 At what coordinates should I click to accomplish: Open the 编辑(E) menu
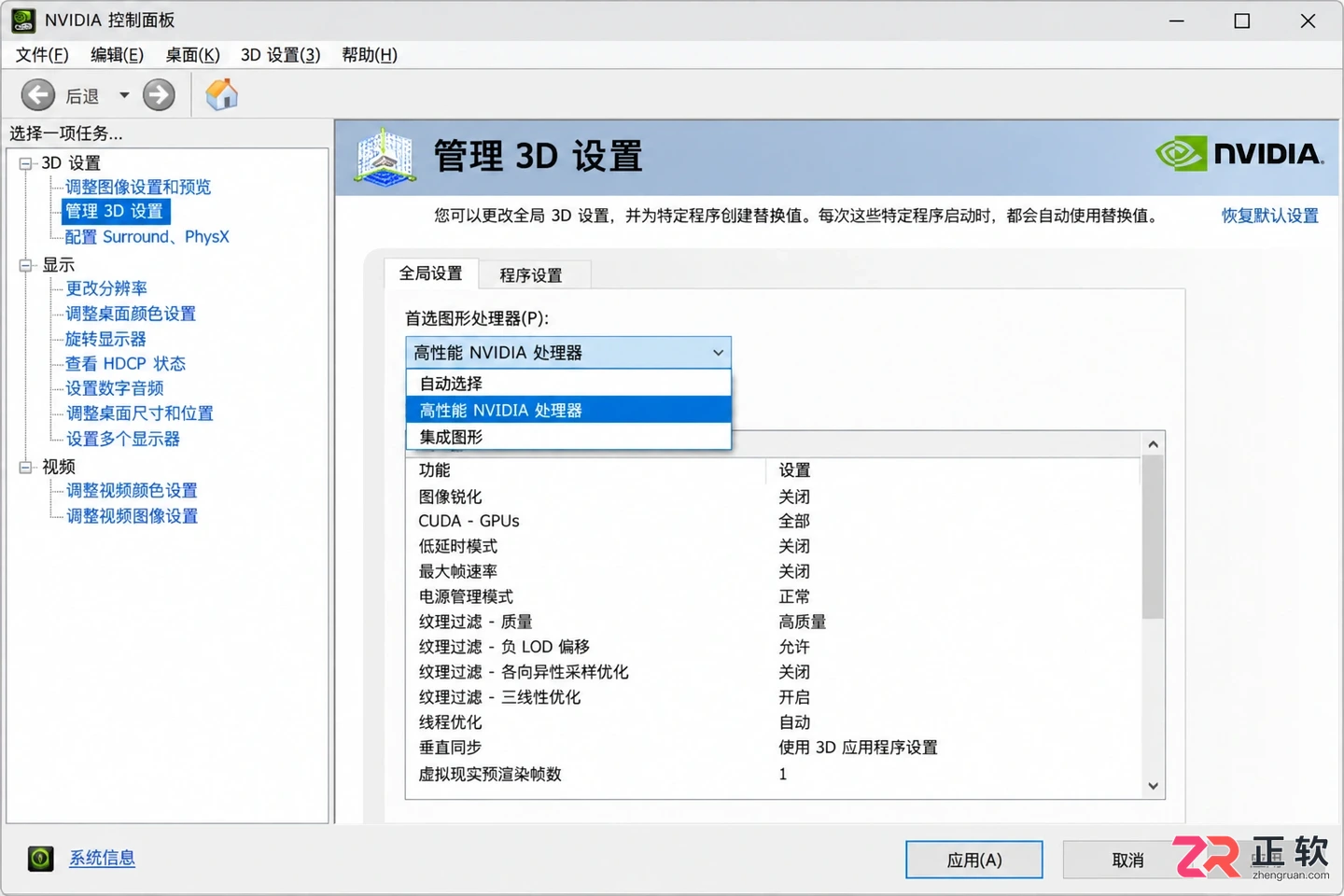tap(117, 55)
